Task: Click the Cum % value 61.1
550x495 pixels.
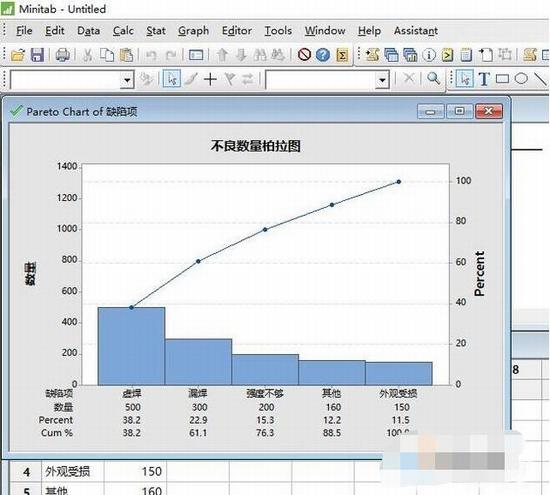Action: 198,433
